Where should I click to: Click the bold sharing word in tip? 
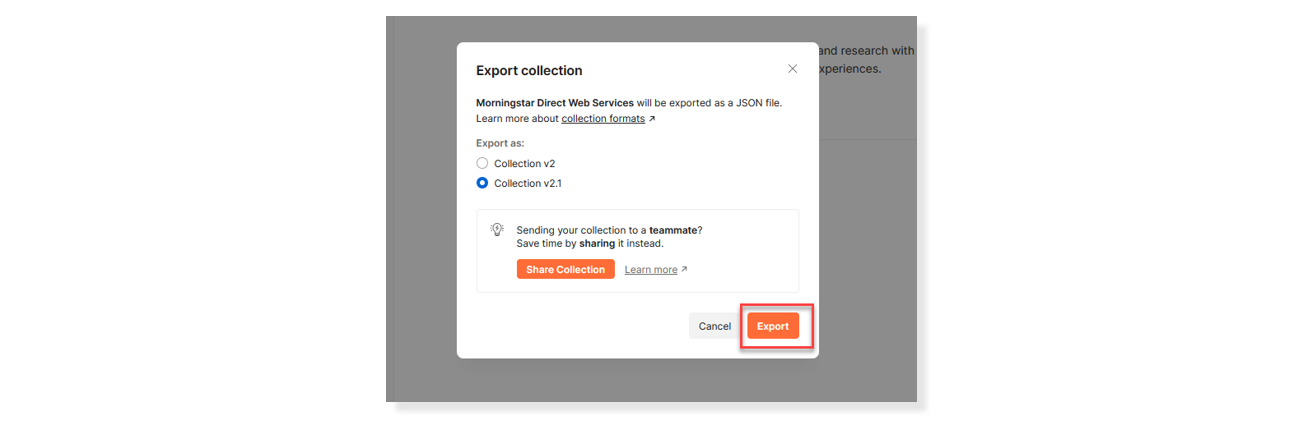coord(597,243)
